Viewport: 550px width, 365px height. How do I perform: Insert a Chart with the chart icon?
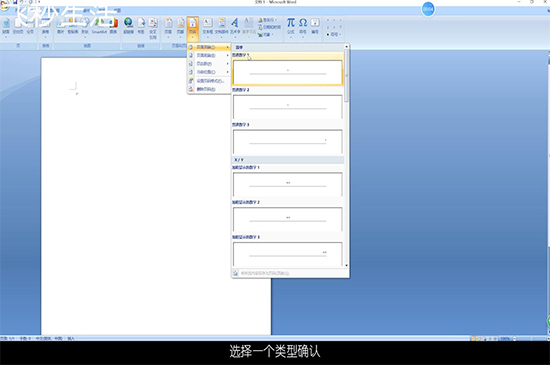pyautogui.click(x=113, y=23)
